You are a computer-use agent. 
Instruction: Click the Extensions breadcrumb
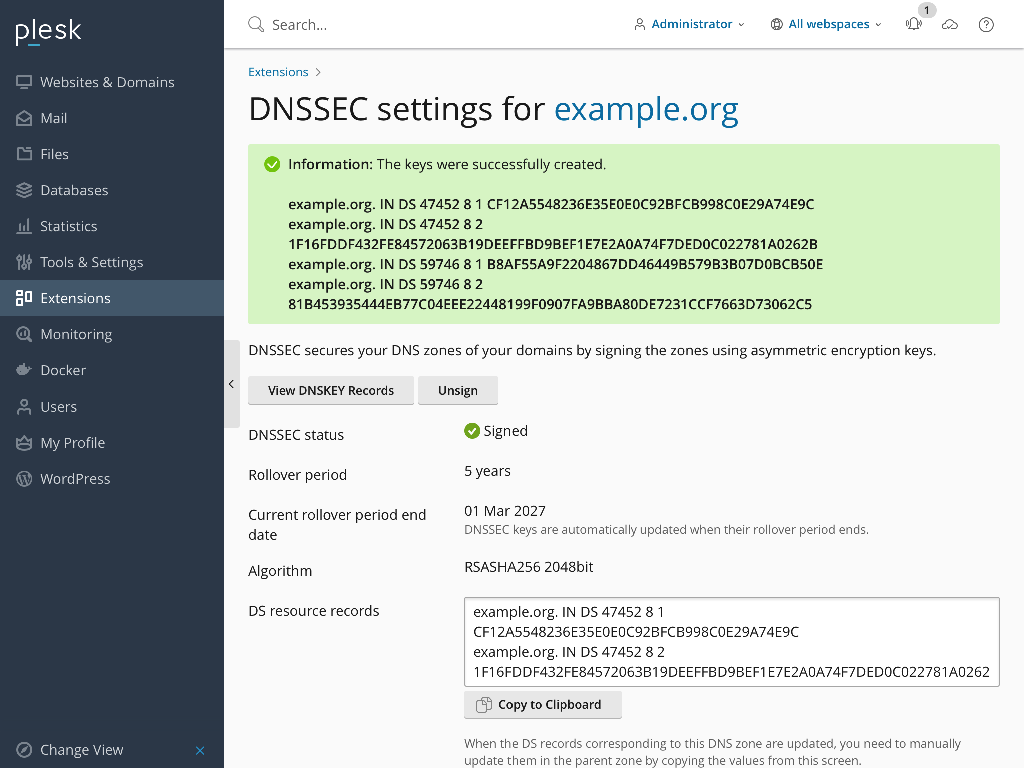[278, 71]
